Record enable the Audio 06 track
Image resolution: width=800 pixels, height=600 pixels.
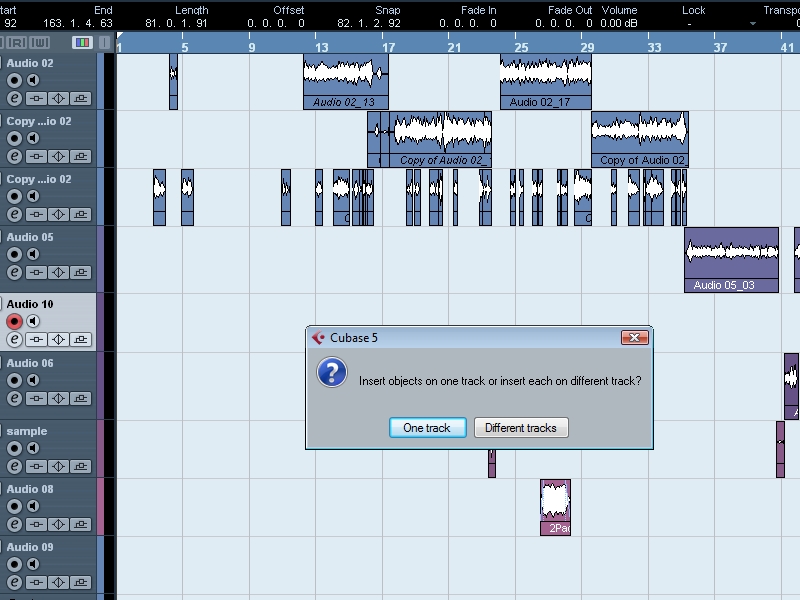[x=14, y=380]
